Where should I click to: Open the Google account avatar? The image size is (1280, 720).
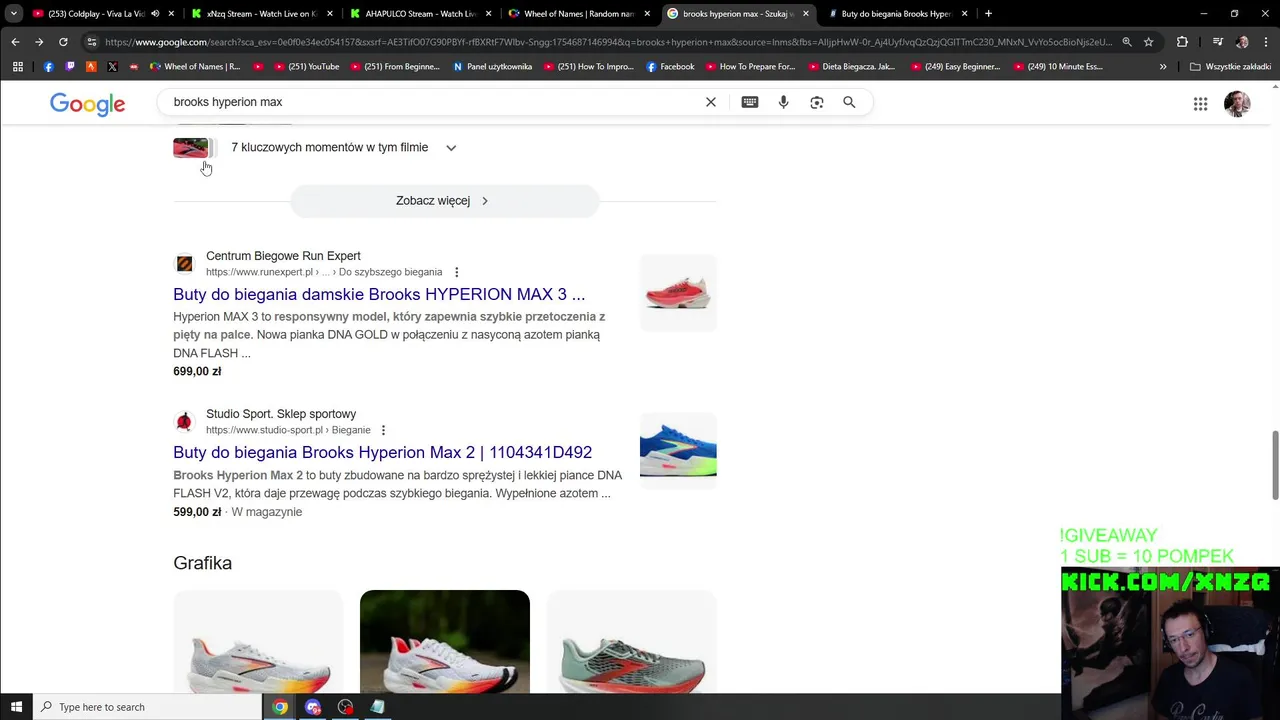coord(1237,104)
